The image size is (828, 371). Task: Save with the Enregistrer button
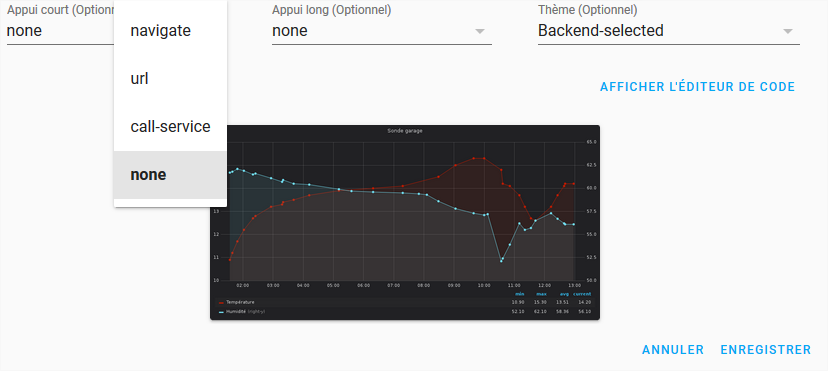click(766, 350)
